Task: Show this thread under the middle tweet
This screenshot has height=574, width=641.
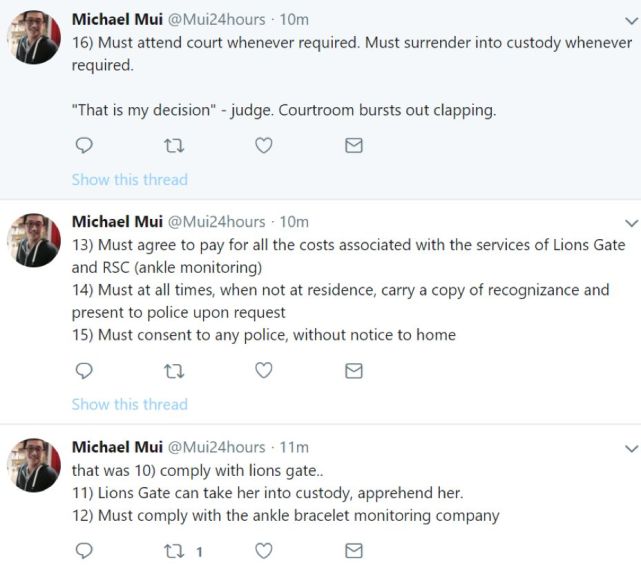Action: 129,405
